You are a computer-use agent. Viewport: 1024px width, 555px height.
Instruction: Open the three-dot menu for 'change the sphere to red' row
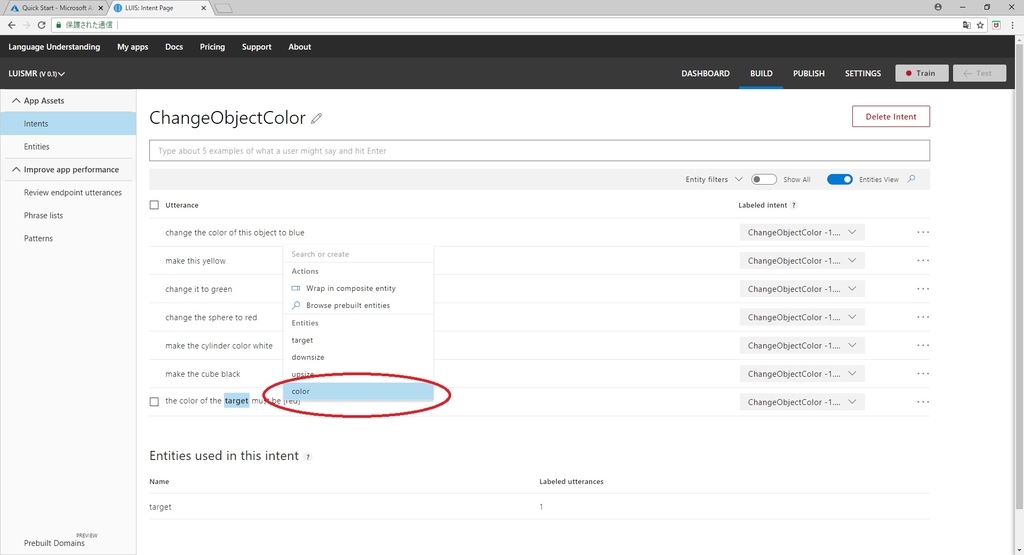[x=923, y=317]
